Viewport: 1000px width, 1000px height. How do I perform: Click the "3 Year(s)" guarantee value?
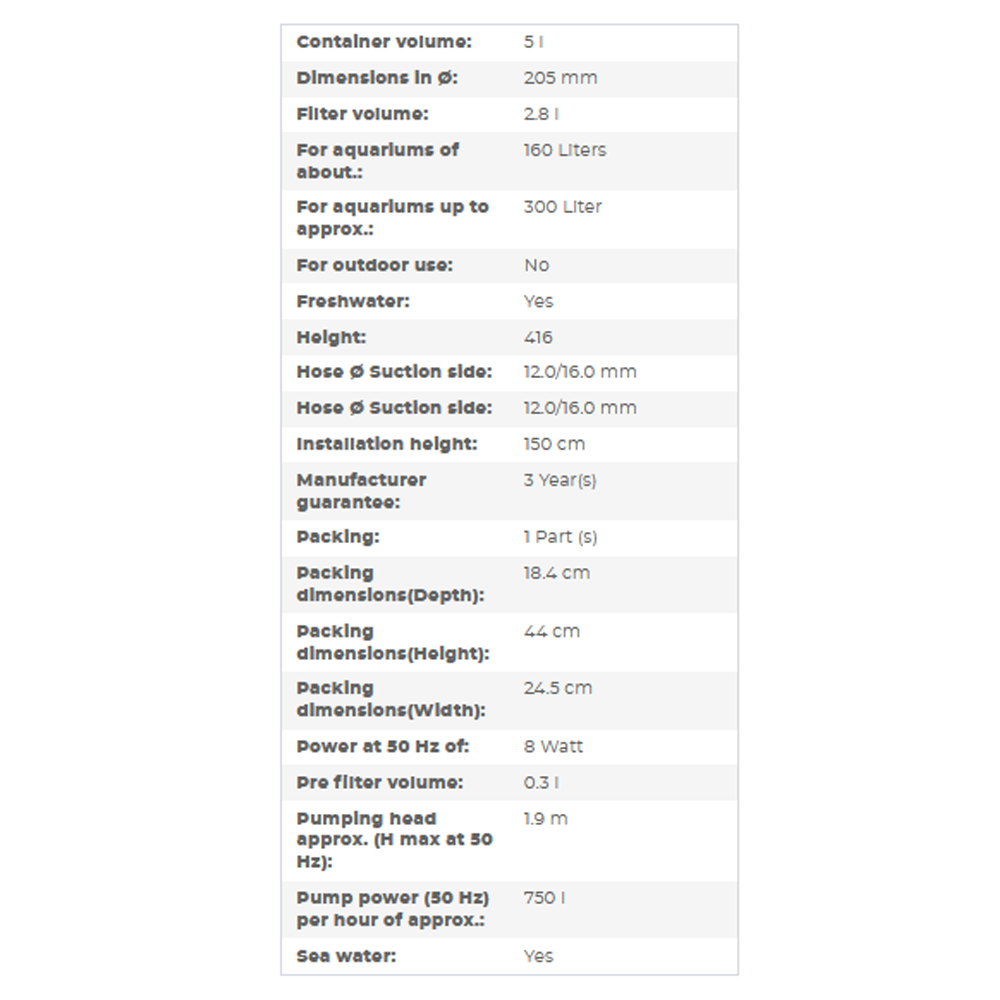click(x=559, y=480)
